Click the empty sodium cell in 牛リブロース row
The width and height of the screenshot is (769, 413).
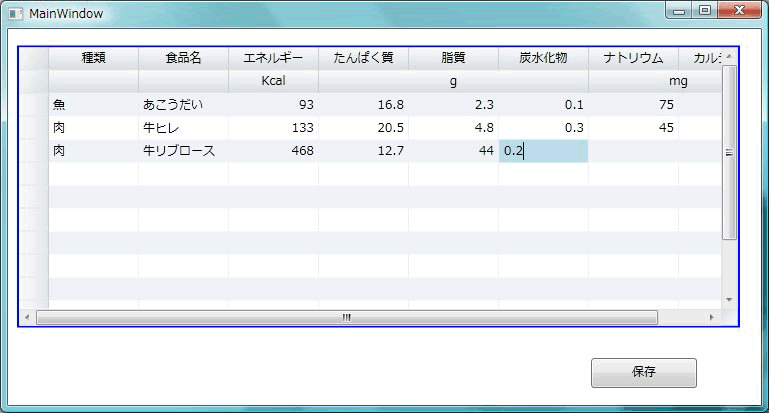pos(634,151)
